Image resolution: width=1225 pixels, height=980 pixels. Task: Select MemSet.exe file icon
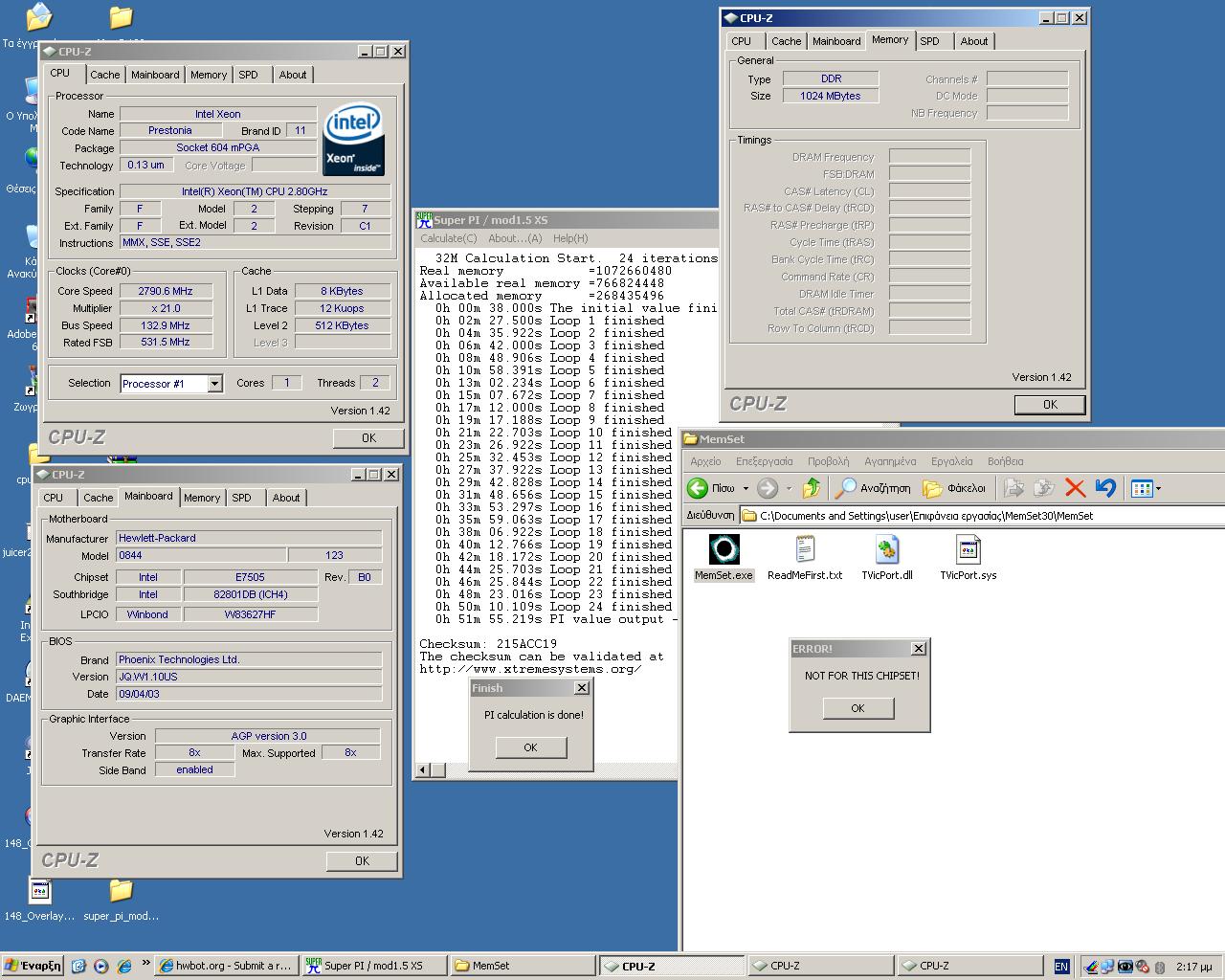click(x=724, y=549)
